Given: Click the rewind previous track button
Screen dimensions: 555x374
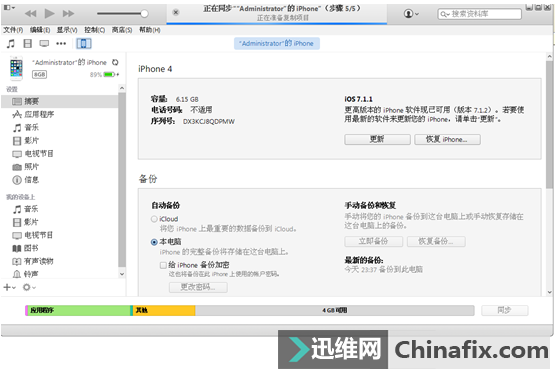Looking at the screenshot, I should pos(31,13).
